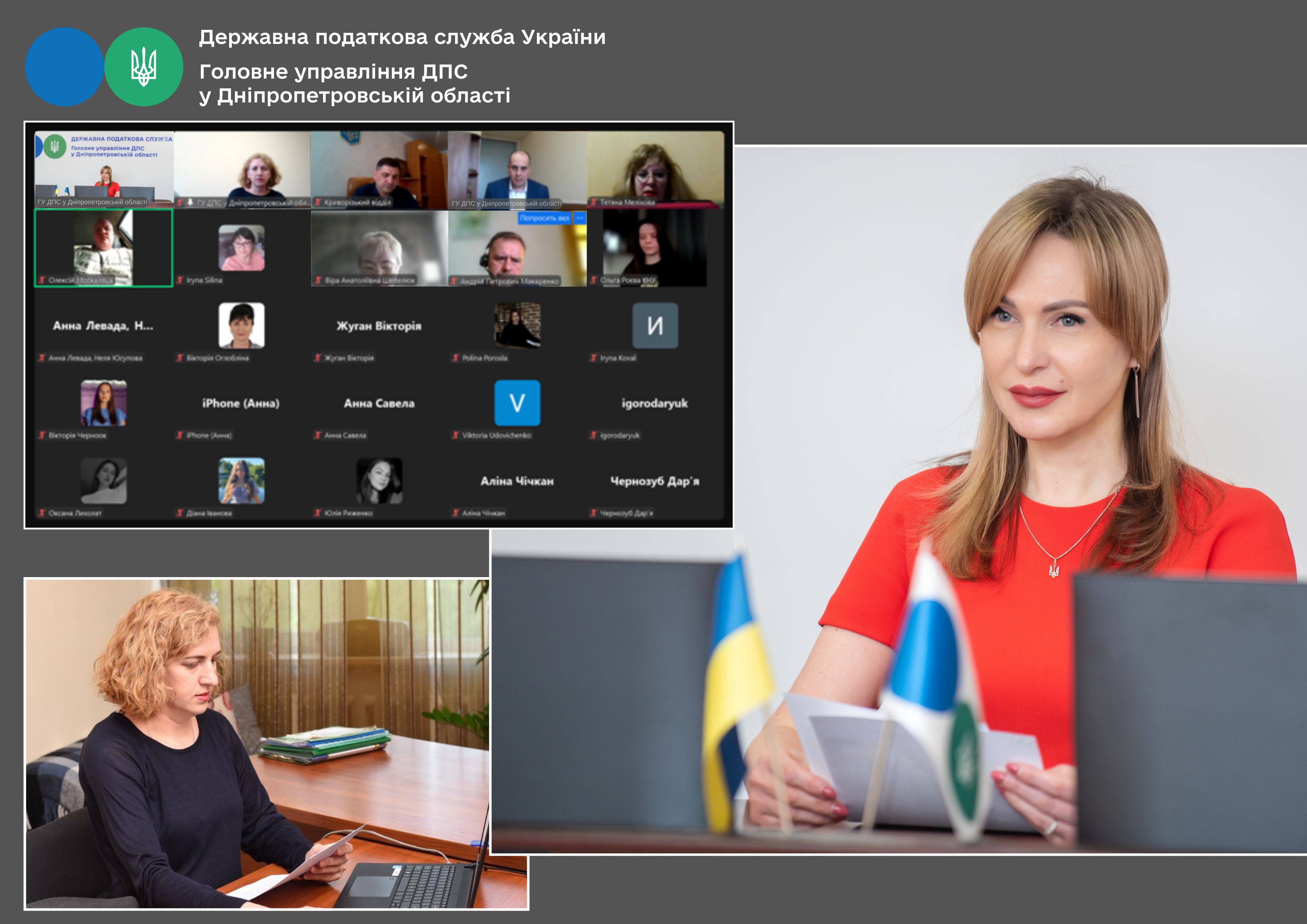Click the 'igorodaryuk' large name text
The height and width of the screenshot is (924, 1307).
[655, 404]
